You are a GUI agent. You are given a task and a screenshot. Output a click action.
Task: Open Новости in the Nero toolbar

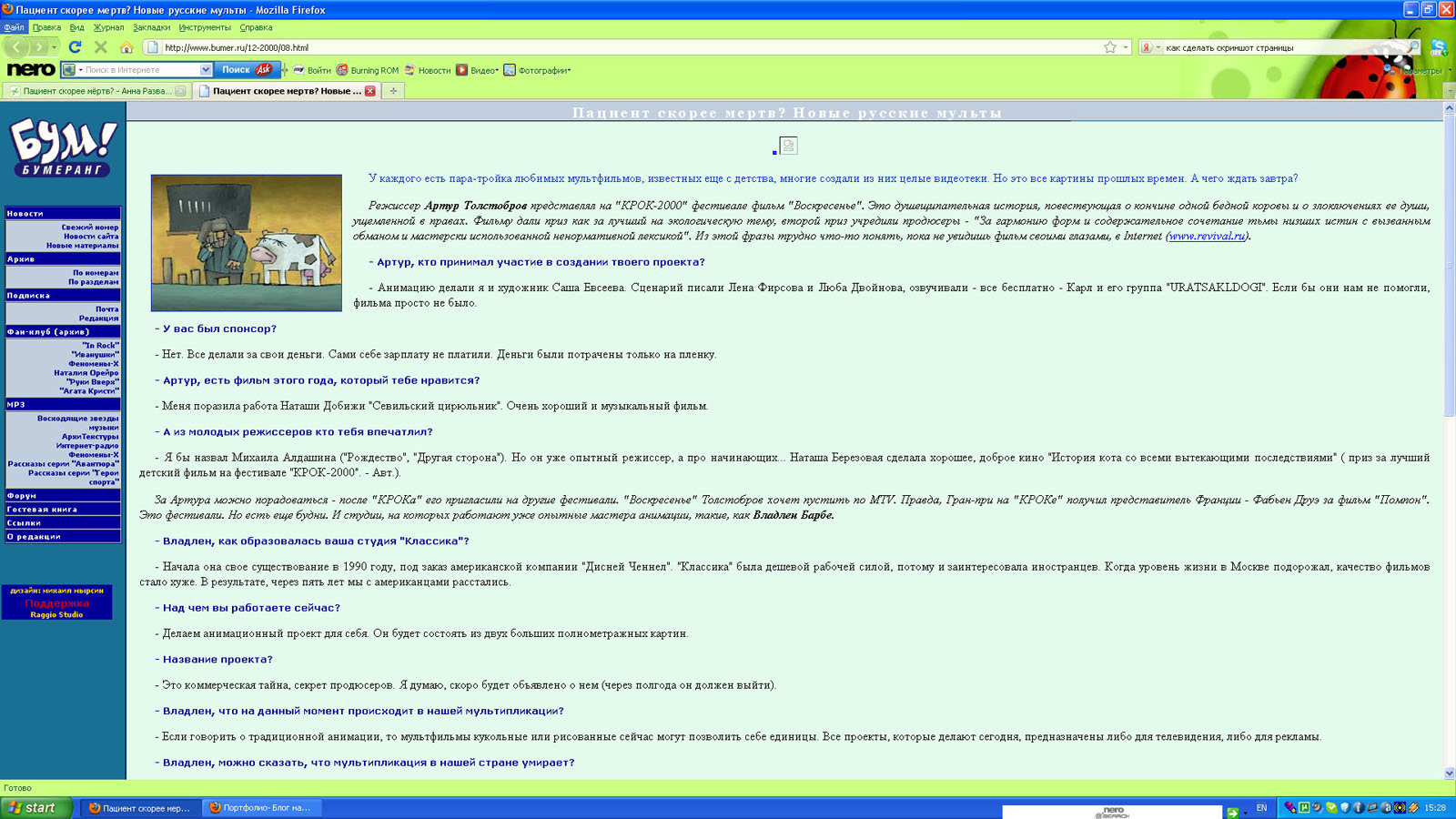click(427, 70)
